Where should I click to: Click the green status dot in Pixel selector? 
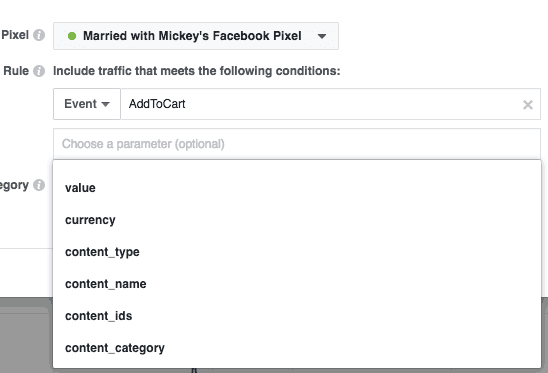click(x=72, y=36)
